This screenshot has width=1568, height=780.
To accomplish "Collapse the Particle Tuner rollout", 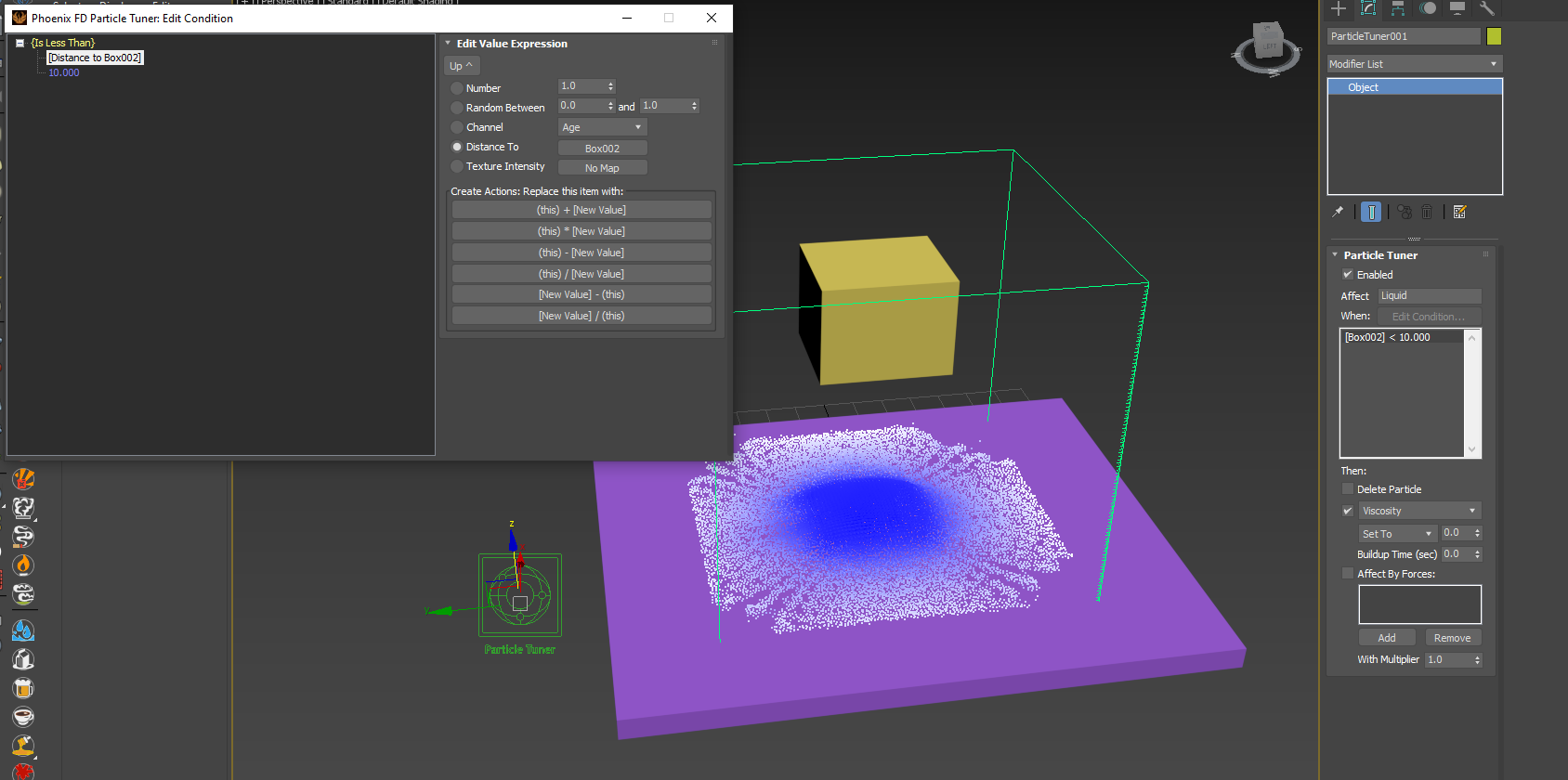I will click(1335, 255).
